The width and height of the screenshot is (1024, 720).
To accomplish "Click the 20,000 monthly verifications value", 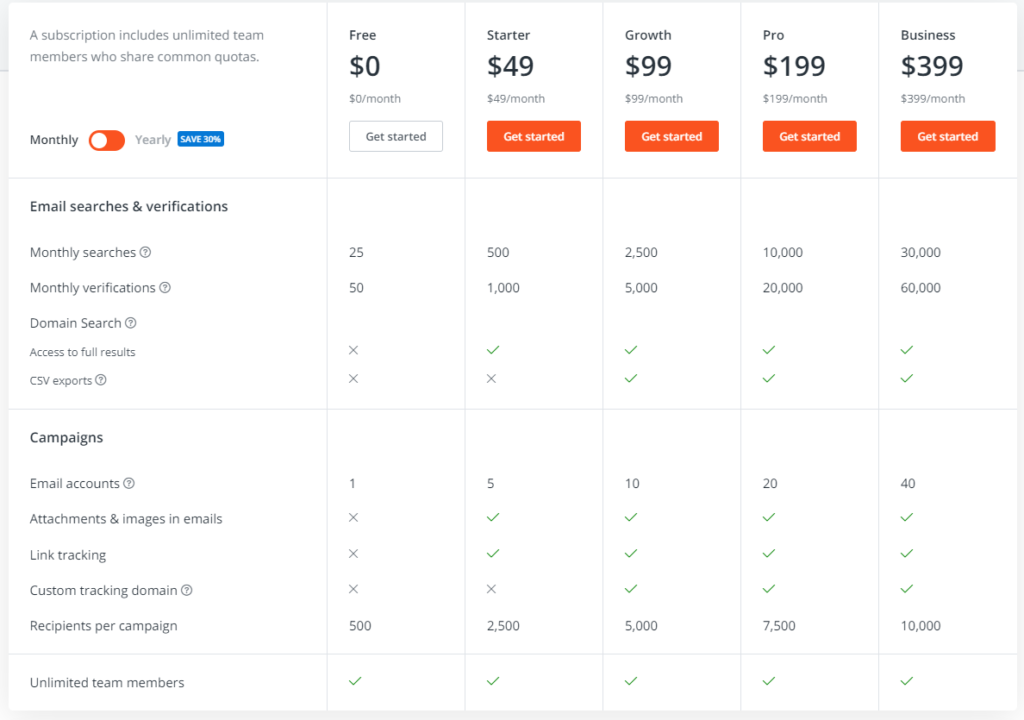I will [x=783, y=287].
